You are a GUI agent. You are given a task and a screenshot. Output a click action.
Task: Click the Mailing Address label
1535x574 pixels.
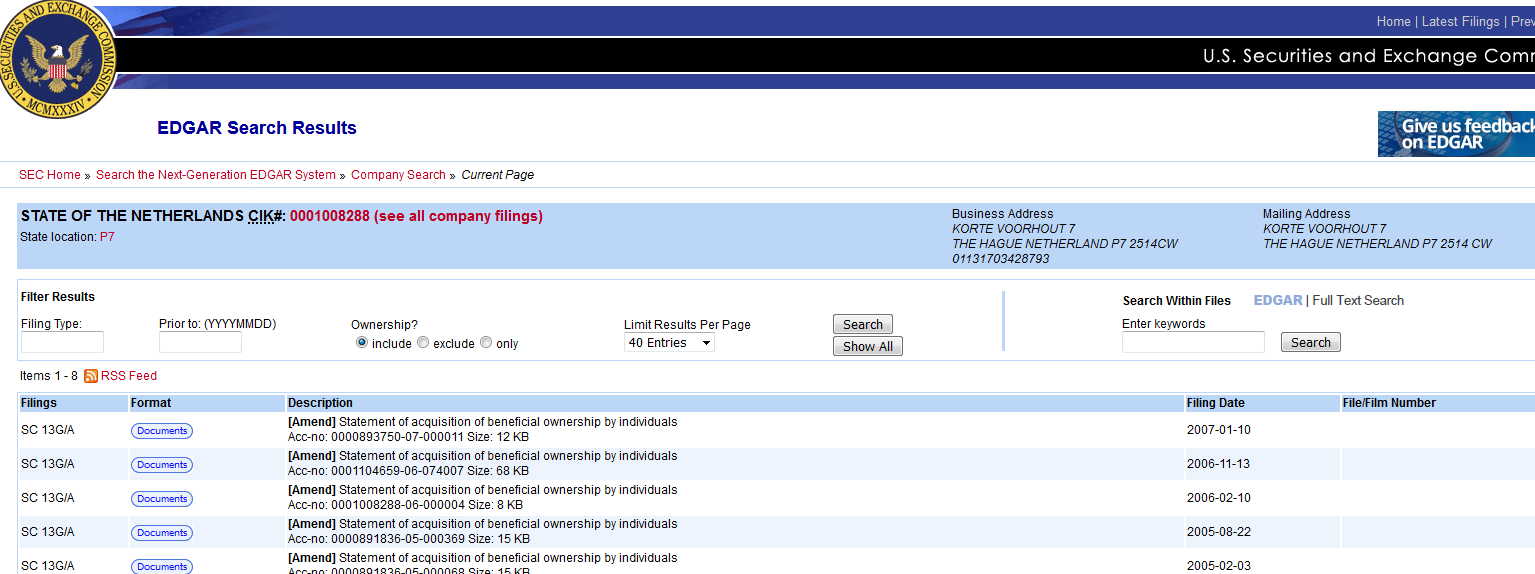1306,214
